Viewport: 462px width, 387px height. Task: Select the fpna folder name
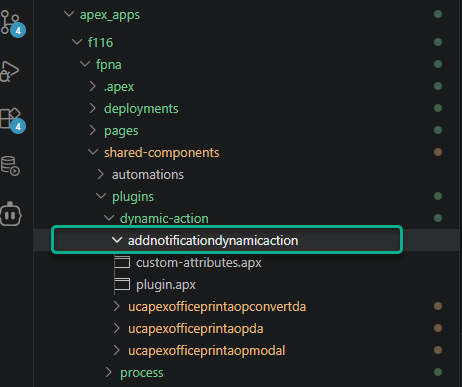pos(108,65)
